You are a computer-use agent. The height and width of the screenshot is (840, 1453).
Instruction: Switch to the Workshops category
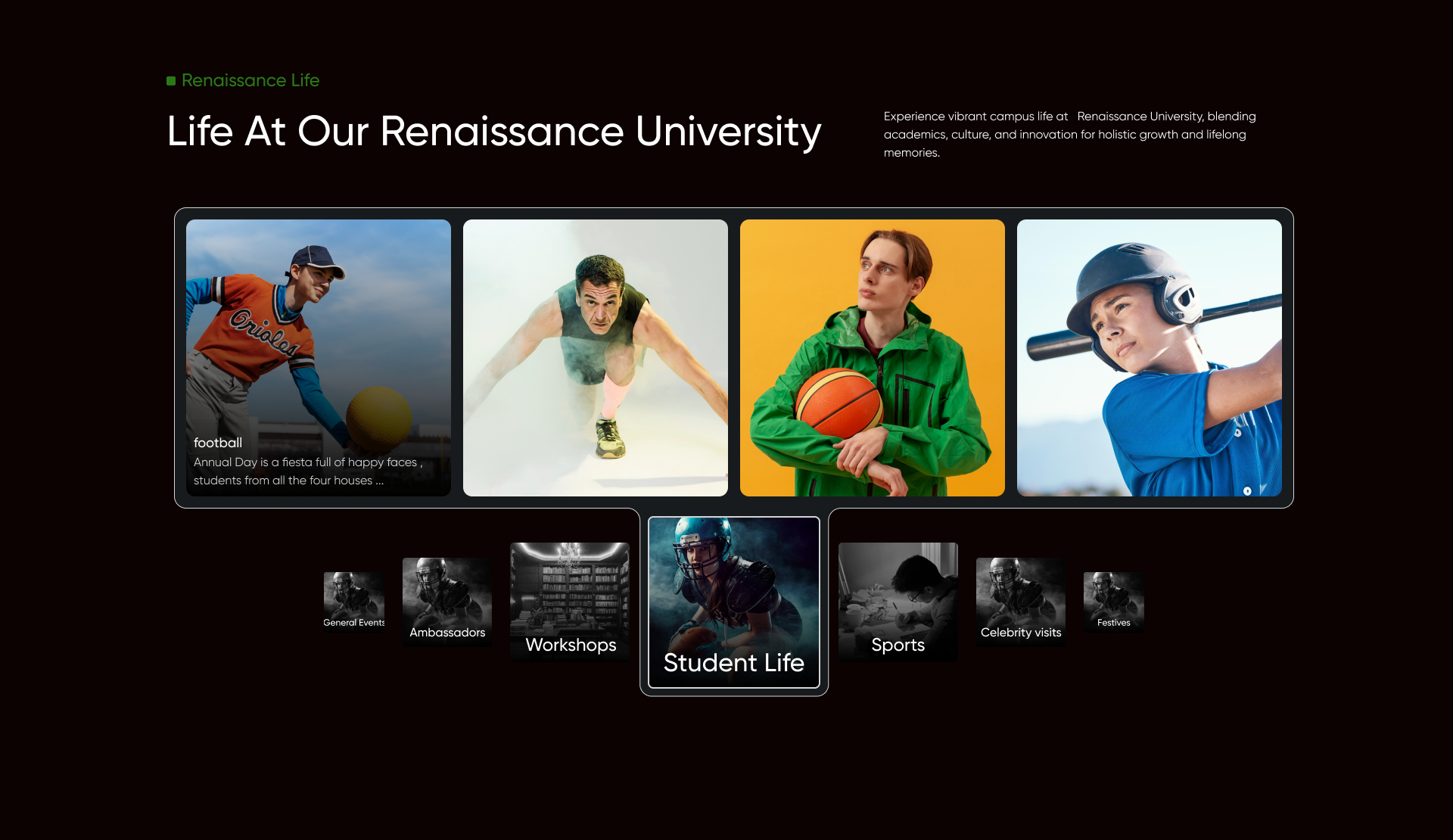pyautogui.click(x=570, y=602)
